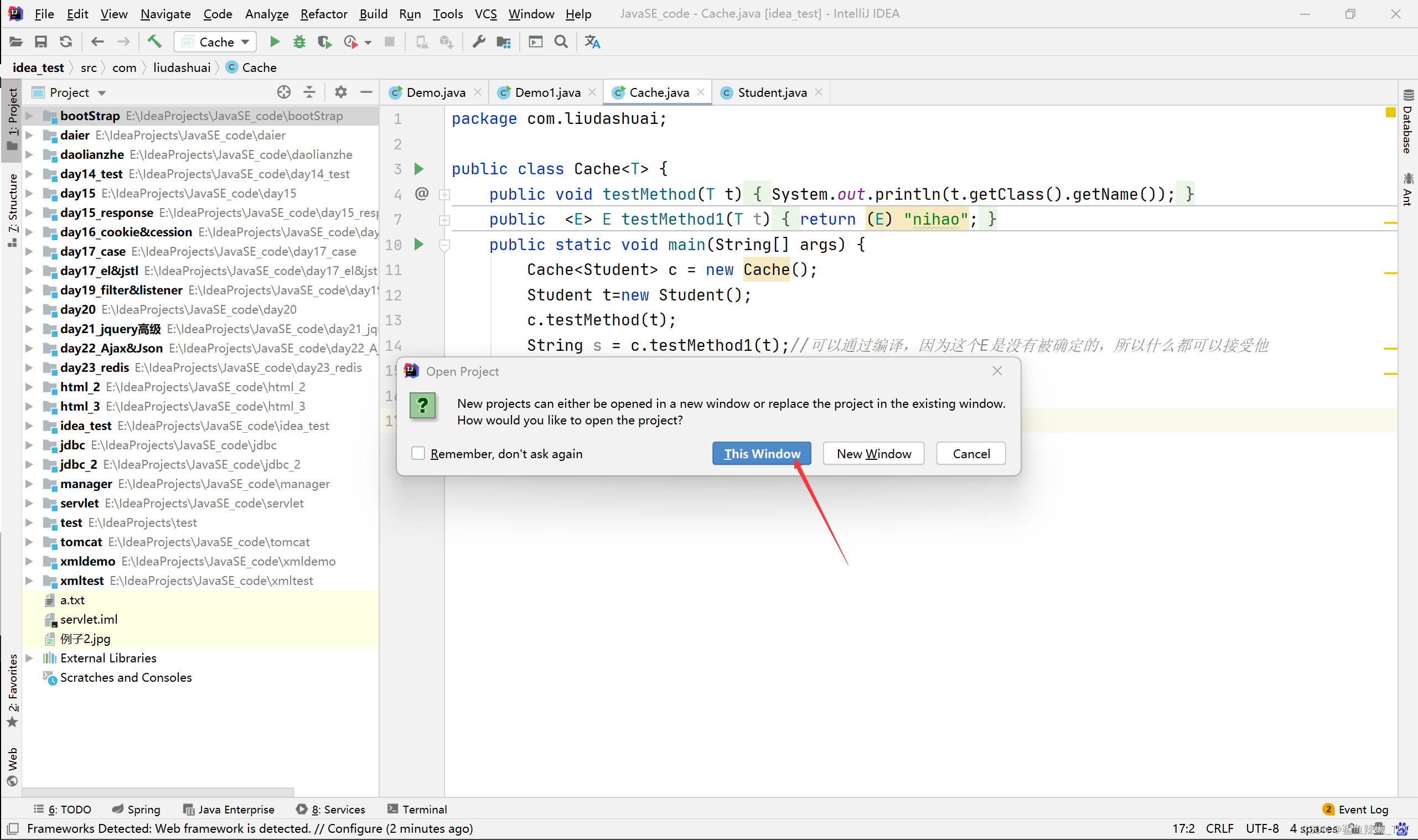Open Project panel gear options
Screen dimensions: 1418x840
[x=340, y=92]
